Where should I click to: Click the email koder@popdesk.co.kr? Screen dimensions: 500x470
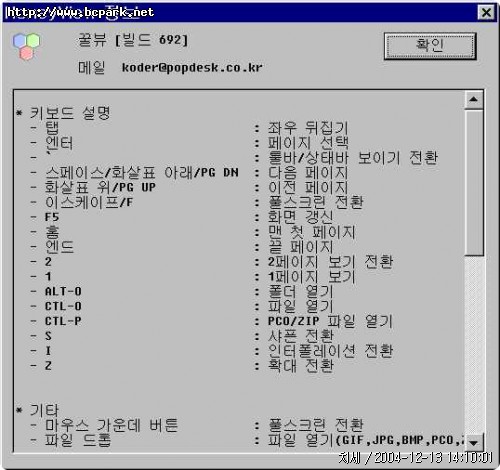tap(192, 68)
